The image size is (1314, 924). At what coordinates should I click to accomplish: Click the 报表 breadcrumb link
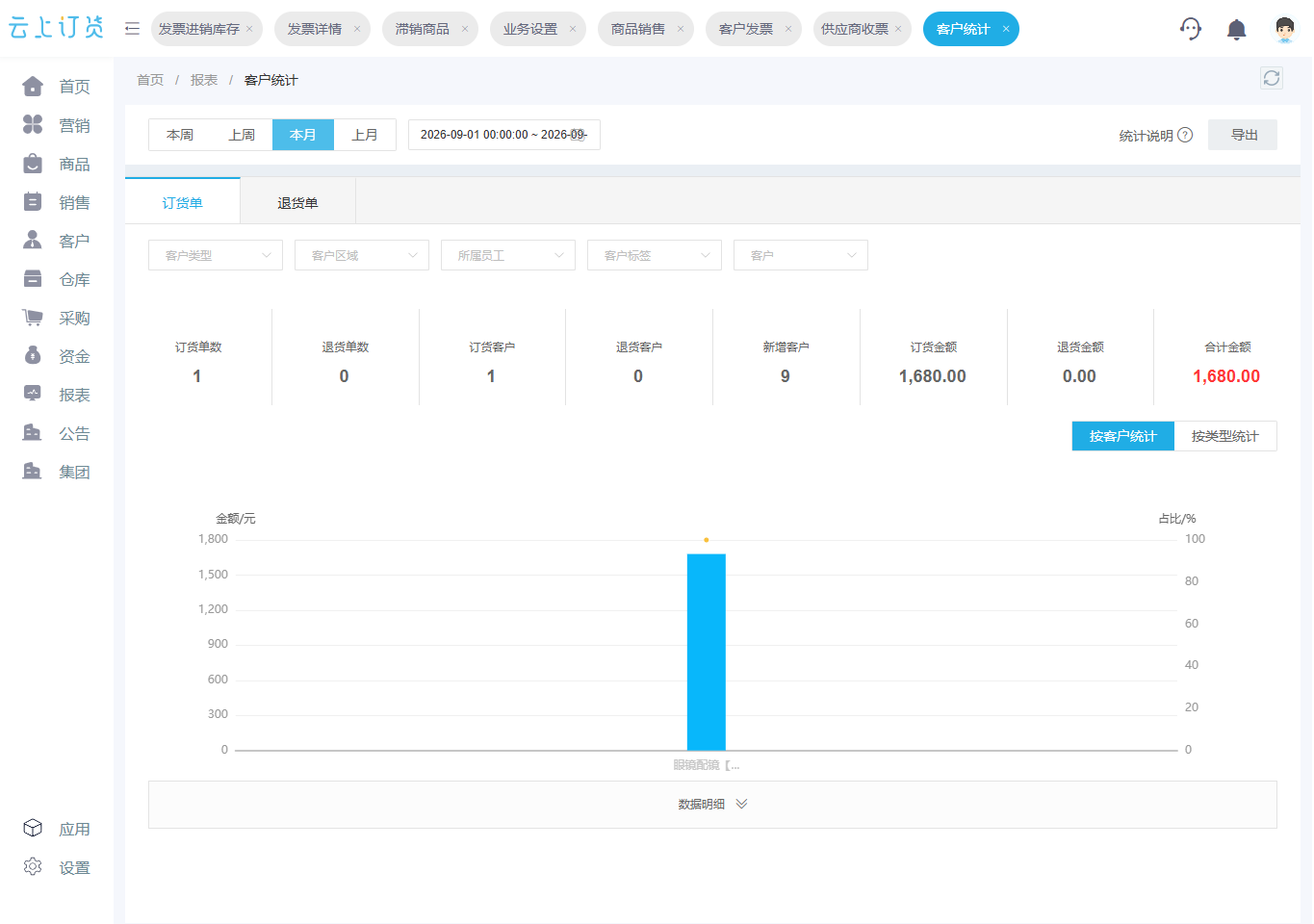204,80
